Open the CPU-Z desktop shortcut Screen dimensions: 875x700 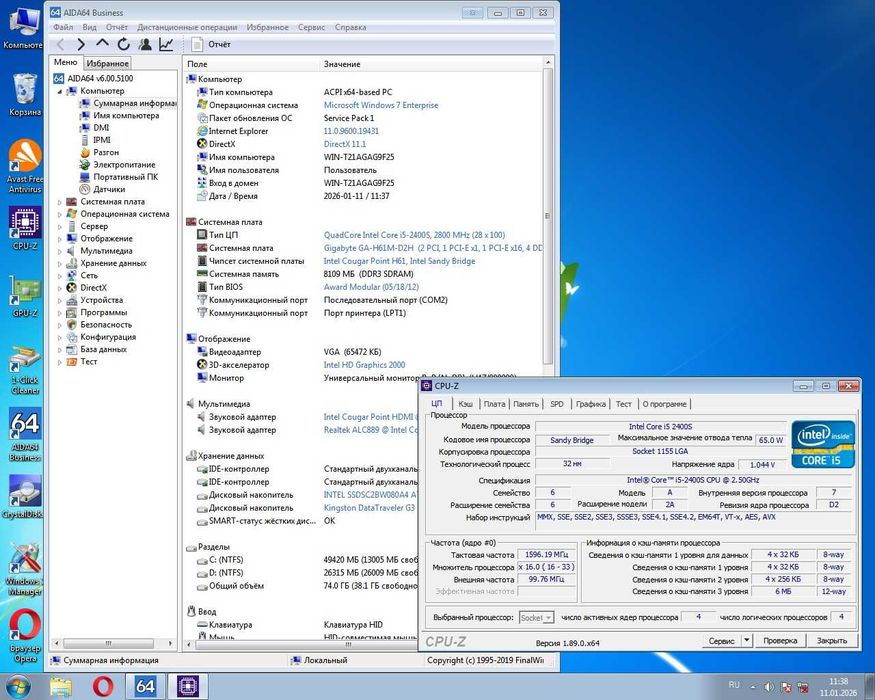[x=25, y=228]
